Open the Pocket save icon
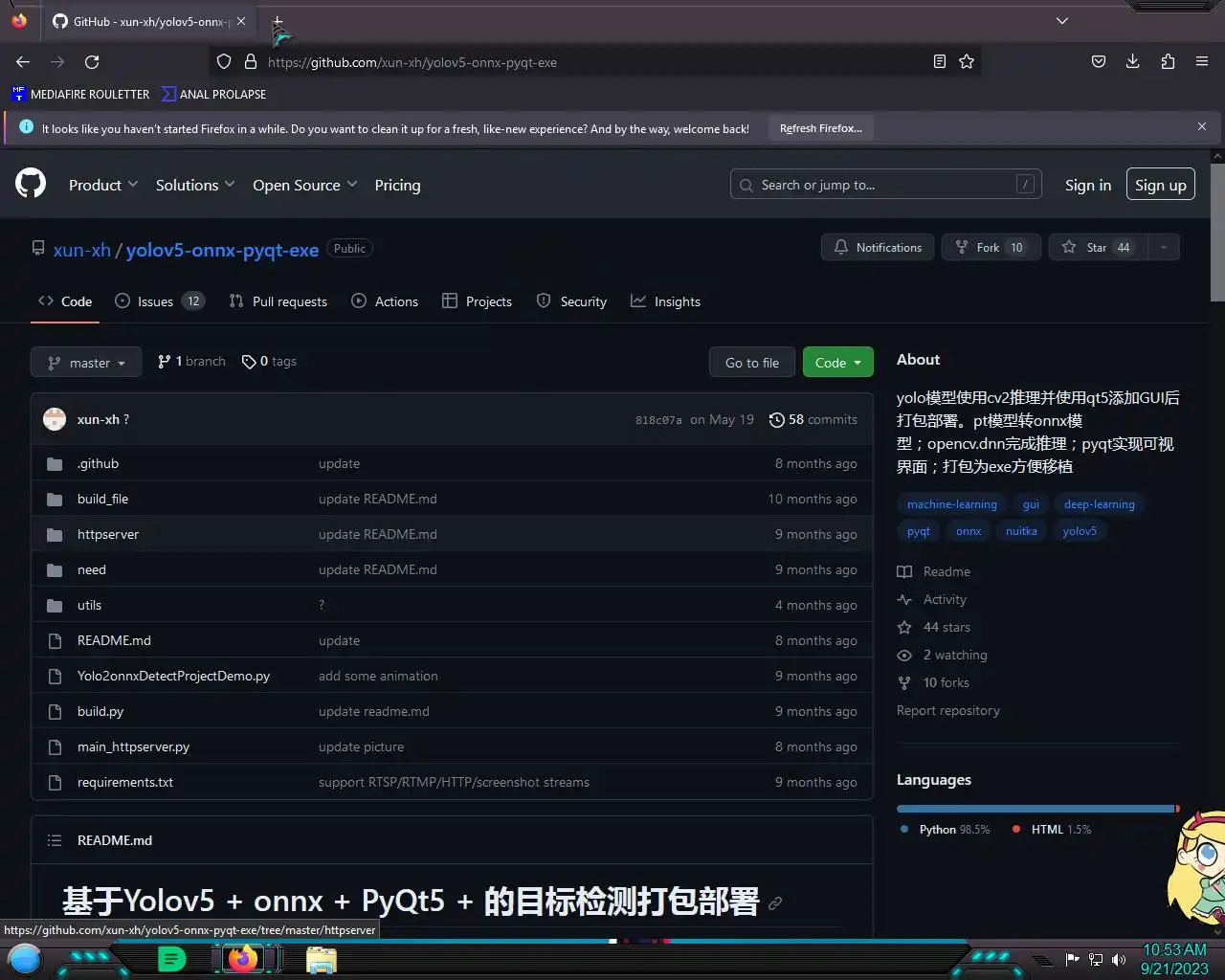The width and height of the screenshot is (1225, 980). click(1099, 62)
